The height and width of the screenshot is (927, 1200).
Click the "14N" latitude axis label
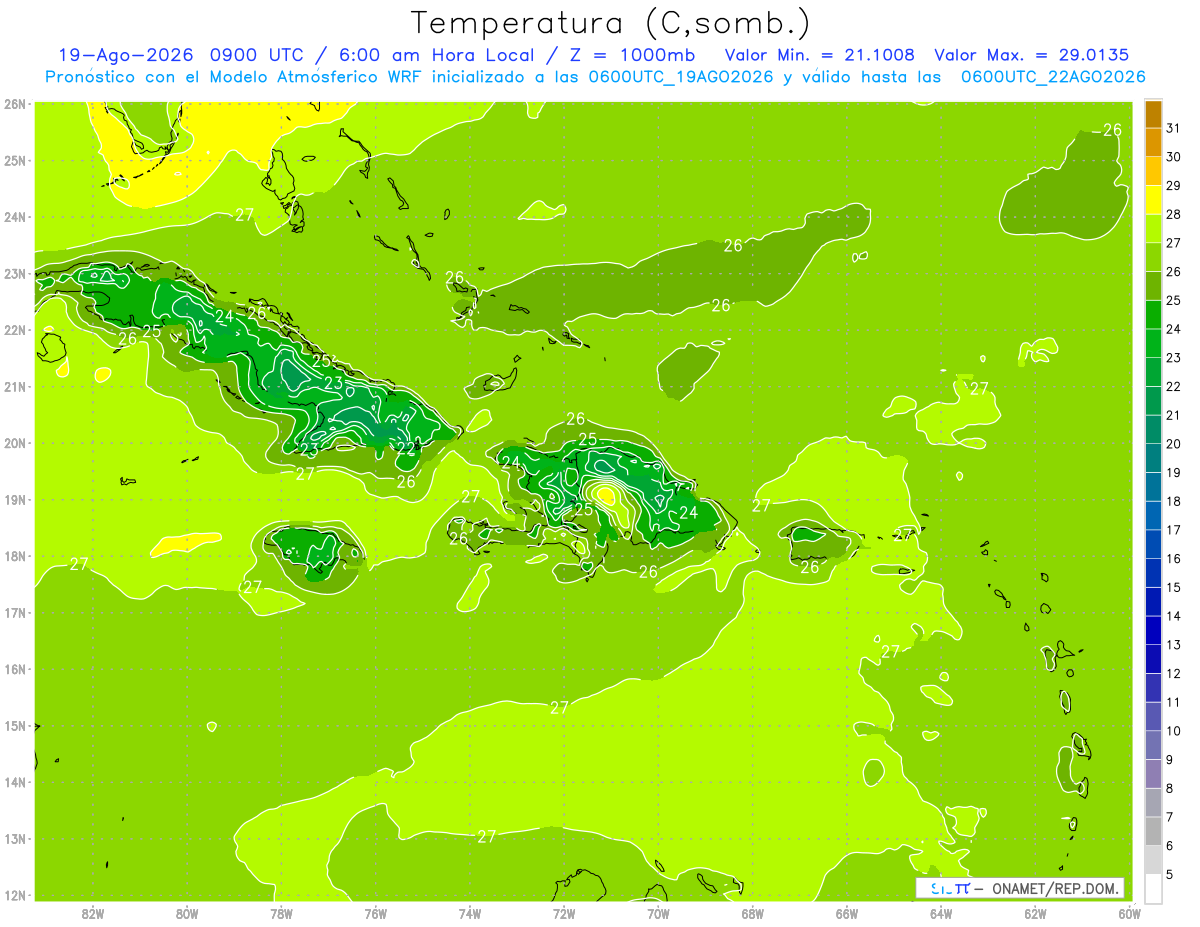(x=15, y=782)
